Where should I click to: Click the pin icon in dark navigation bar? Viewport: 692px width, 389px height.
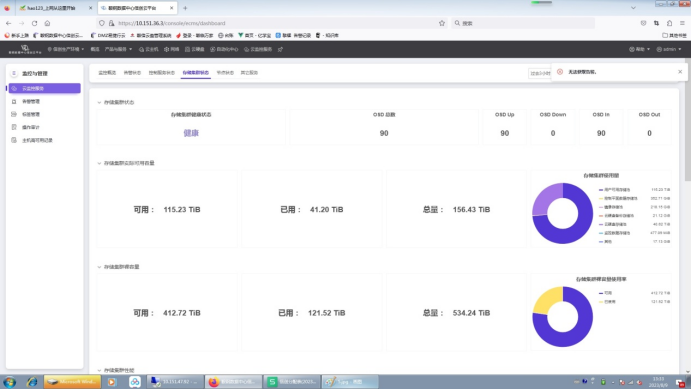pos(280,49)
